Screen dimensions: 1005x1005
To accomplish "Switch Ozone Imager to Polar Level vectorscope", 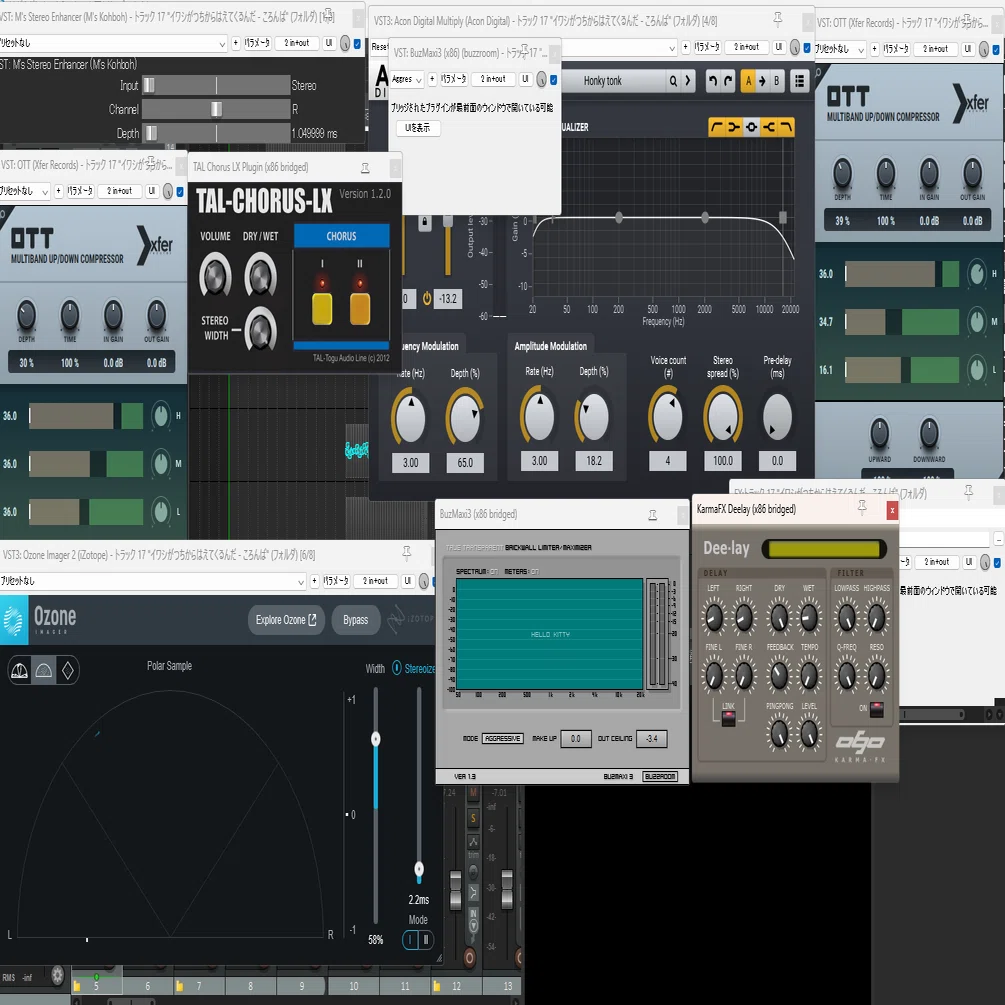I will [20, 670].
